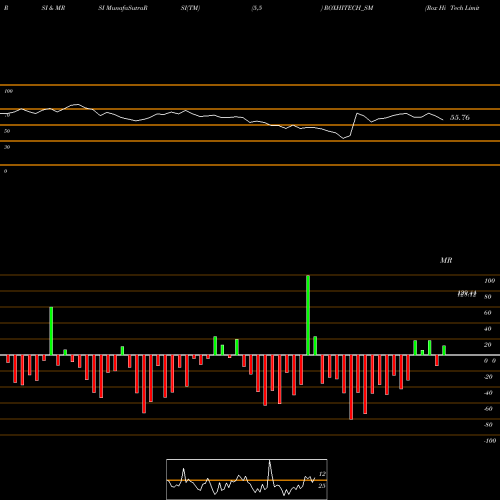This screenshot has height=500, width=500.
Task: Click the 0 label on the RSI axis
Action: pyautogui.click(x=5, y=171)
